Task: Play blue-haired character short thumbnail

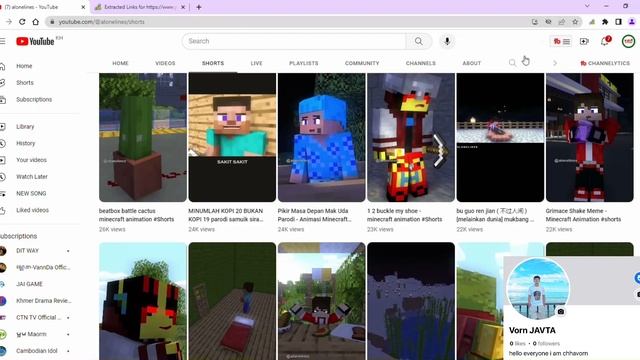Action: pyautogui.click(x=322, y=137)
